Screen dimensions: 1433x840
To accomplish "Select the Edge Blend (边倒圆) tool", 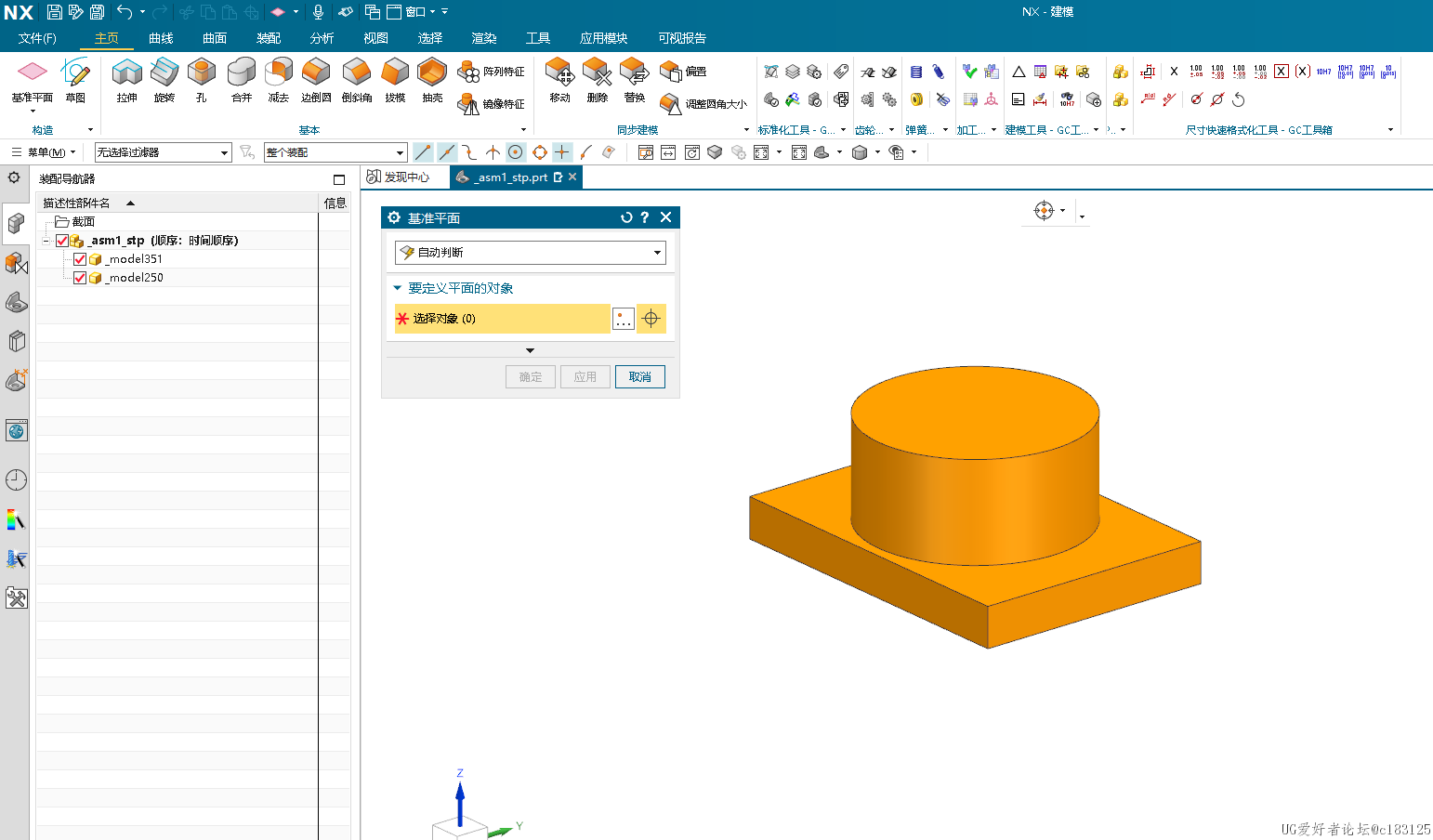I will [x=316, y=81].
